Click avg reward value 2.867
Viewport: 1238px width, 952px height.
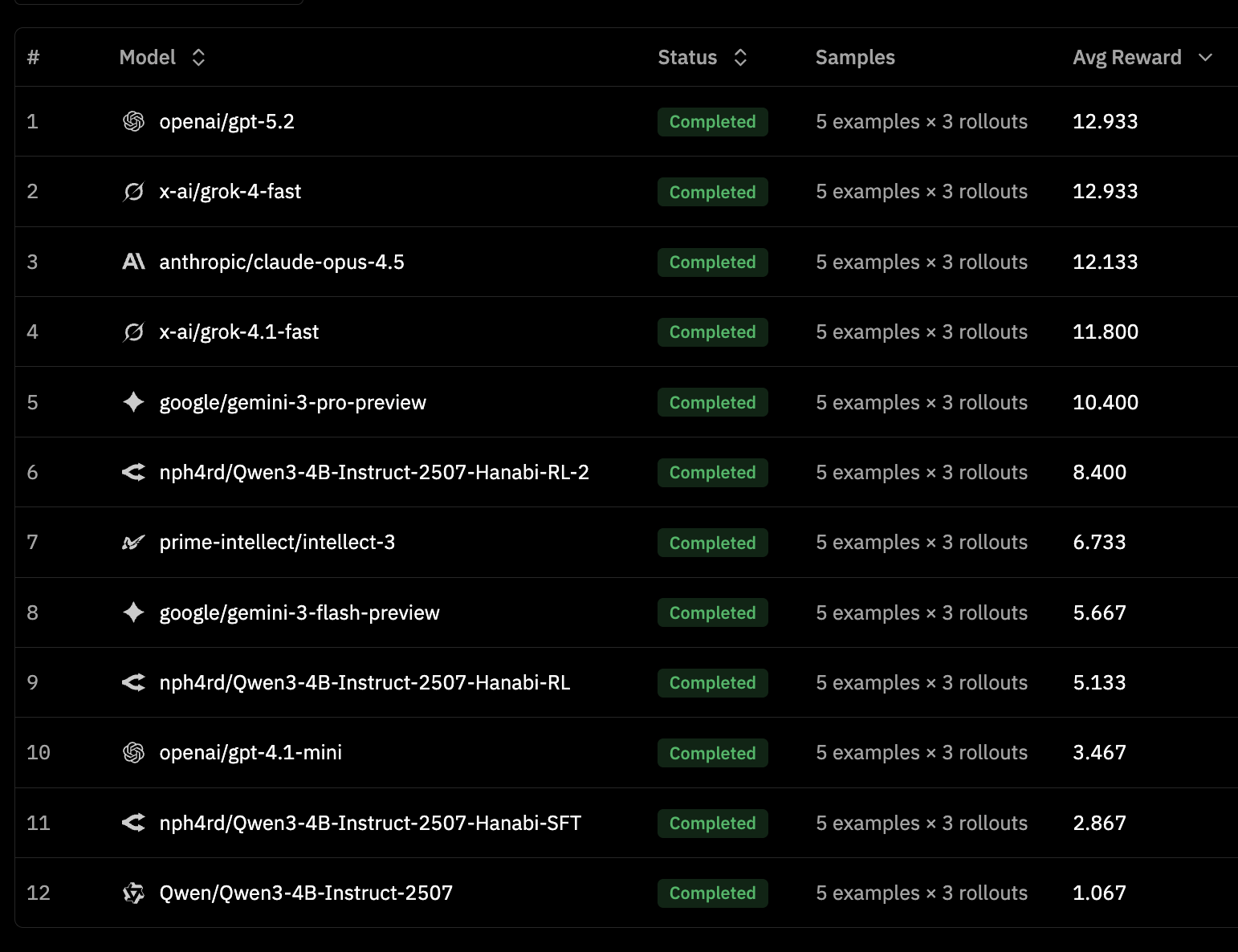point(1100,823)
